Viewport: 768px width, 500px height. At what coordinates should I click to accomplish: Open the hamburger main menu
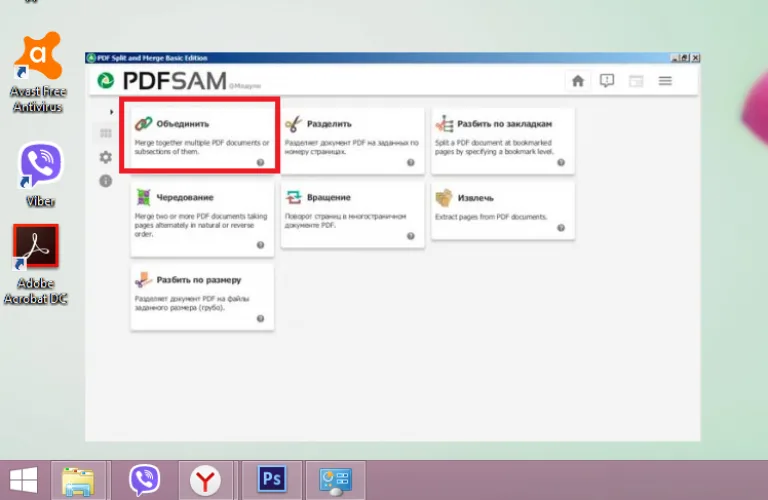coord(665,81)
